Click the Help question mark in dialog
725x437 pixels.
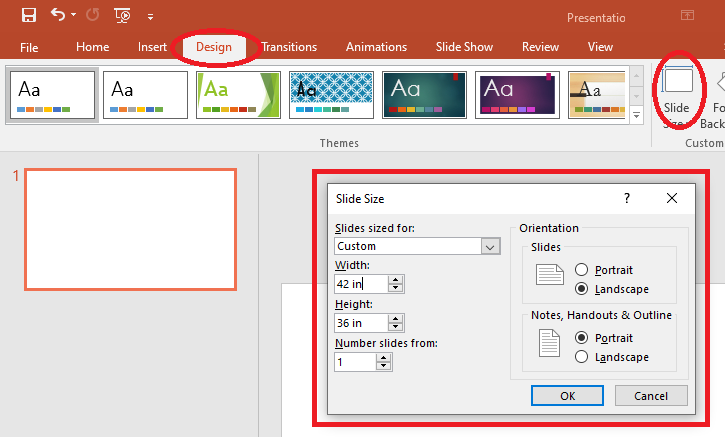click(x=627, y=199)
